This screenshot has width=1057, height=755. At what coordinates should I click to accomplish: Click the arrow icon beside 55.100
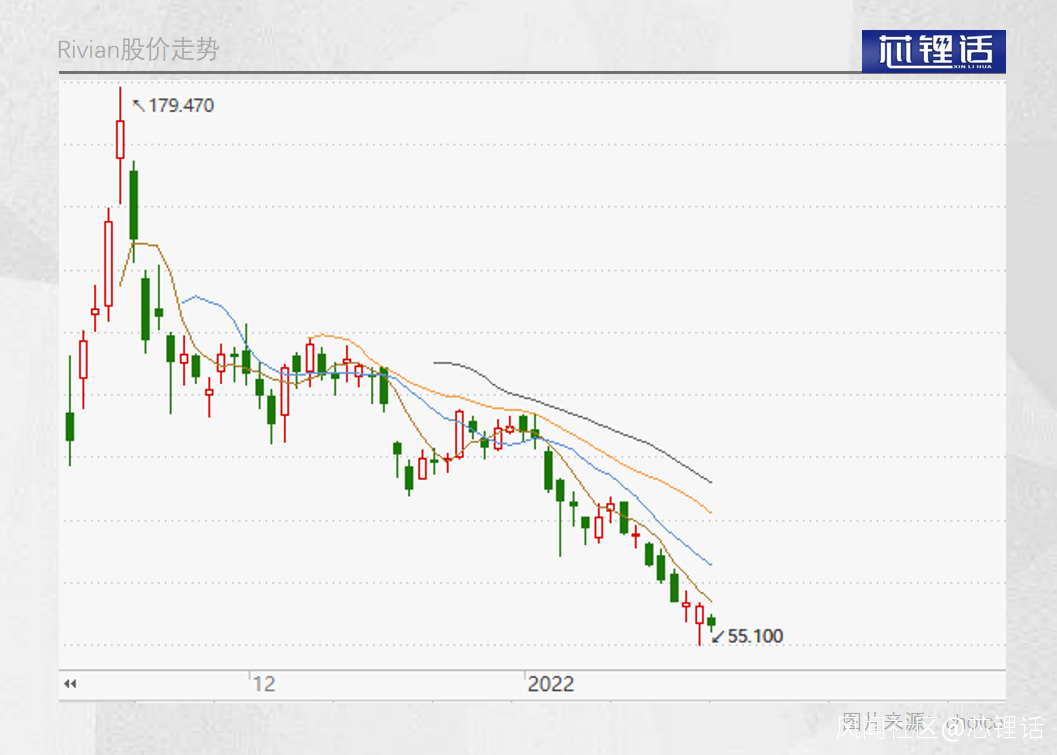pyautogui.click(x=718, y=636)
